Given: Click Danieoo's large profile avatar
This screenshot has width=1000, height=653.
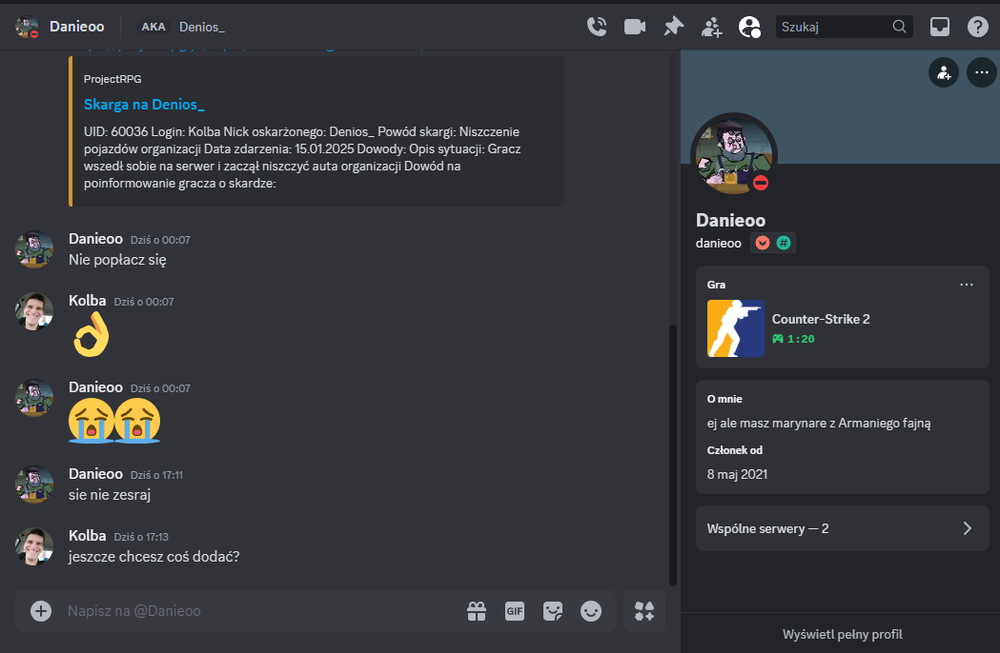Looking at the screenshot, I should [733, 156].
